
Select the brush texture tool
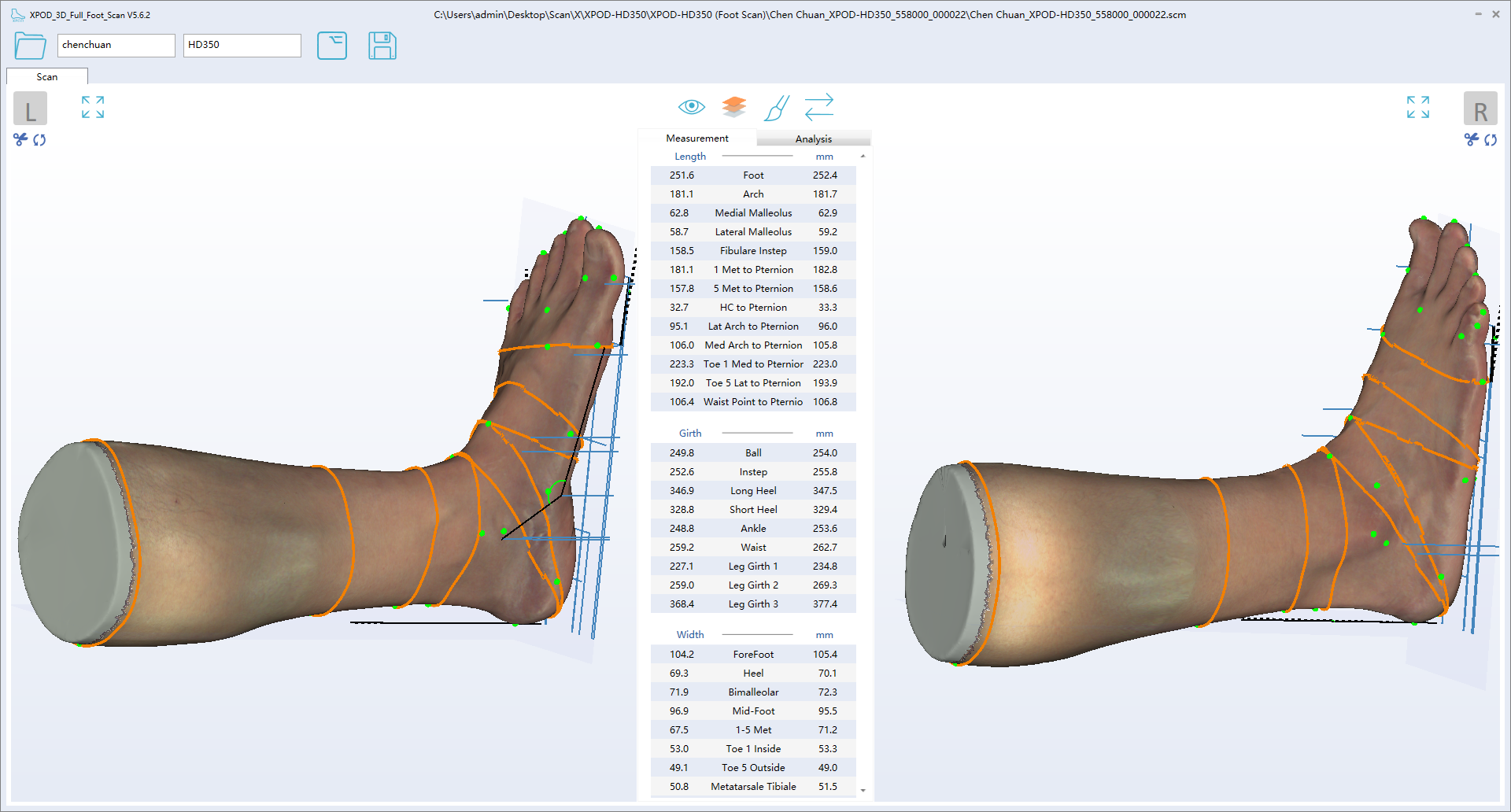coord(776,108)
